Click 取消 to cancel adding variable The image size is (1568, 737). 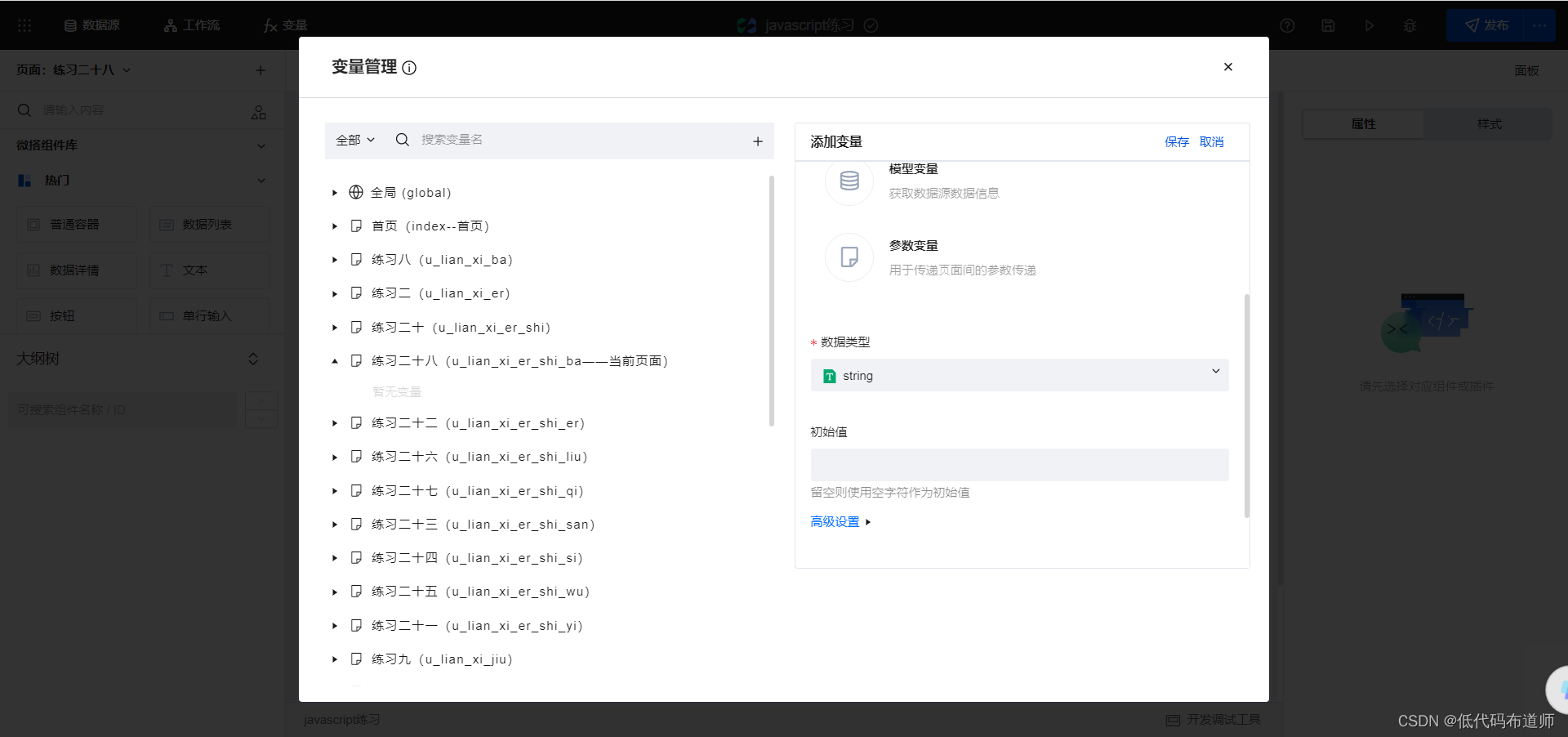[x=1212, y=142]
